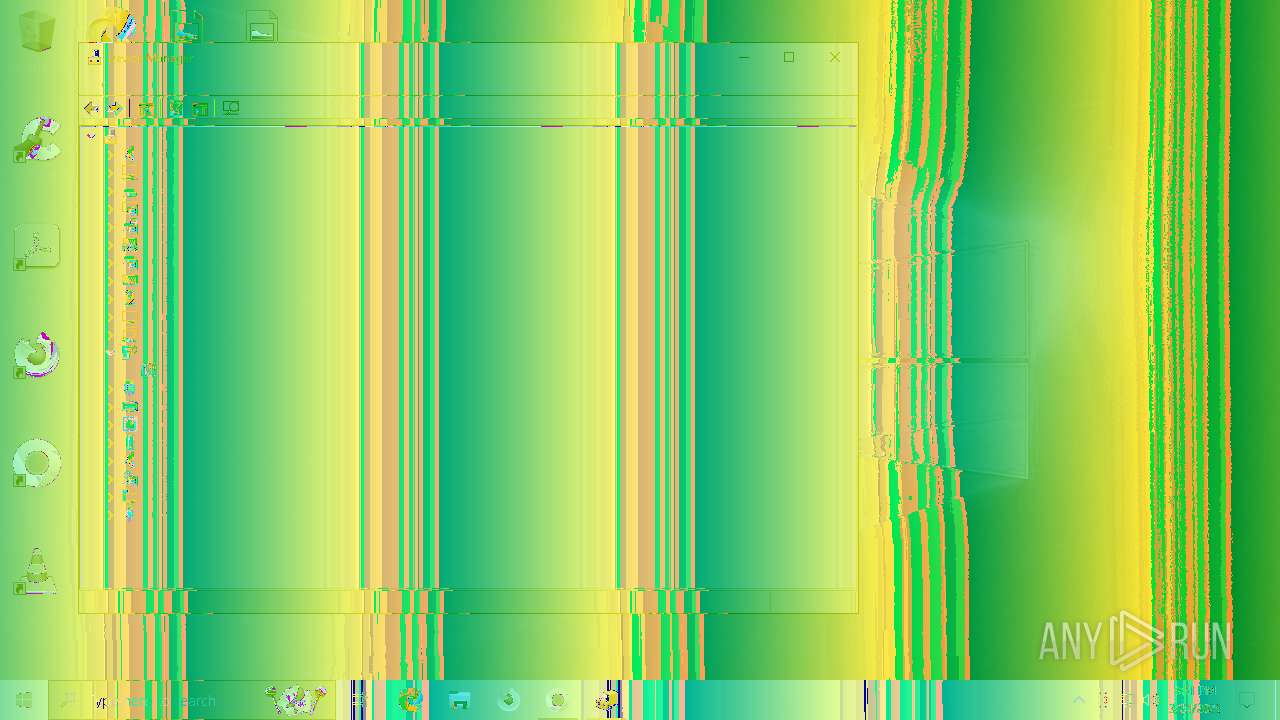Open the VLC media player desktop shortcut
This screenshot has height=720, width=1280.
tap(37, 571)
